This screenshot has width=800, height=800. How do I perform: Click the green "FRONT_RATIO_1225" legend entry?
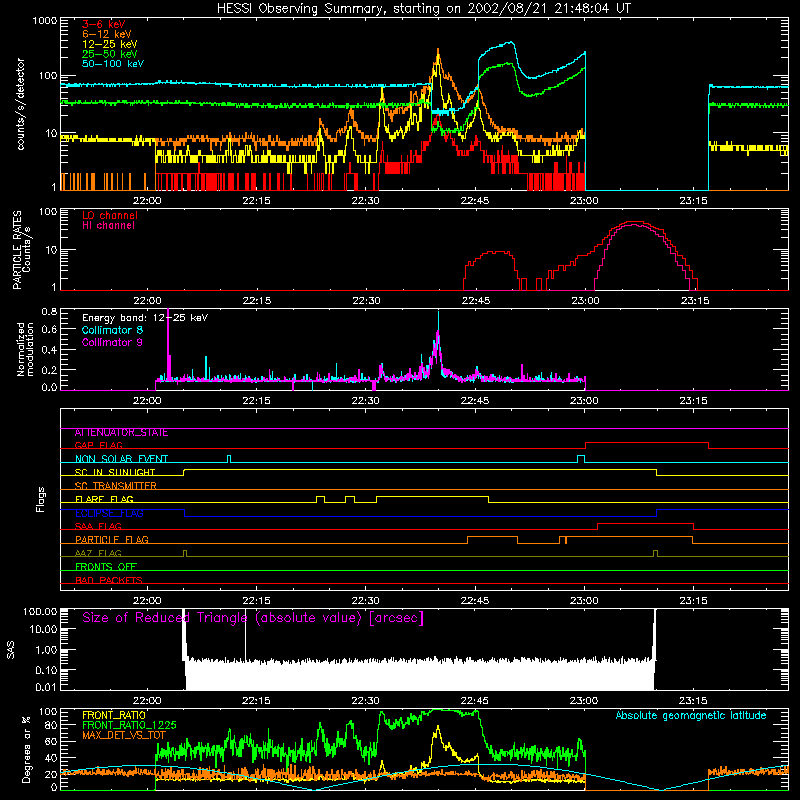pyautogui.click(x=129, y=725)
